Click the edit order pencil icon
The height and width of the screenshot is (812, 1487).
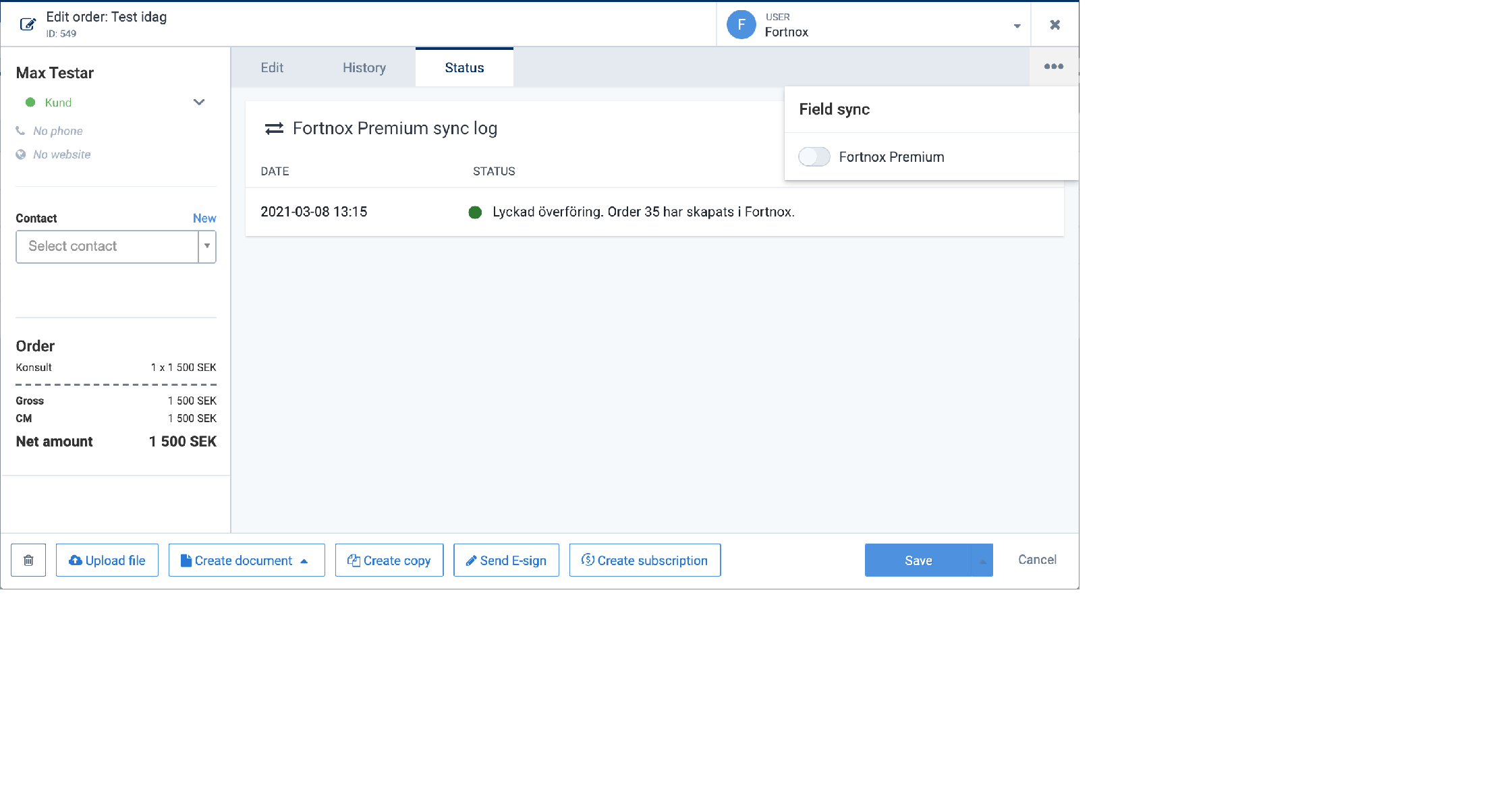point(28,25)
